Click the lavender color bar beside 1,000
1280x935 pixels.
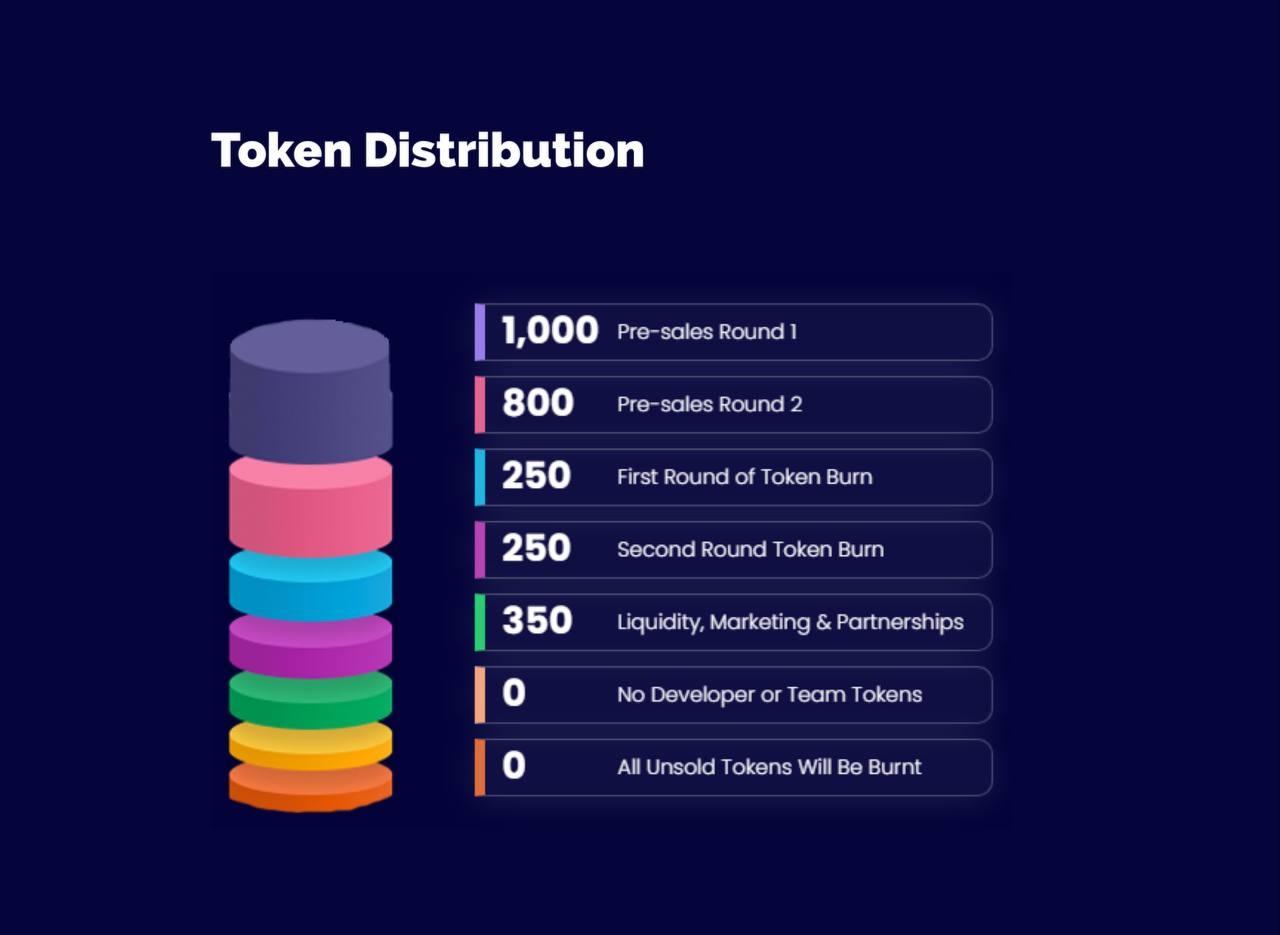tap(480, 332)
